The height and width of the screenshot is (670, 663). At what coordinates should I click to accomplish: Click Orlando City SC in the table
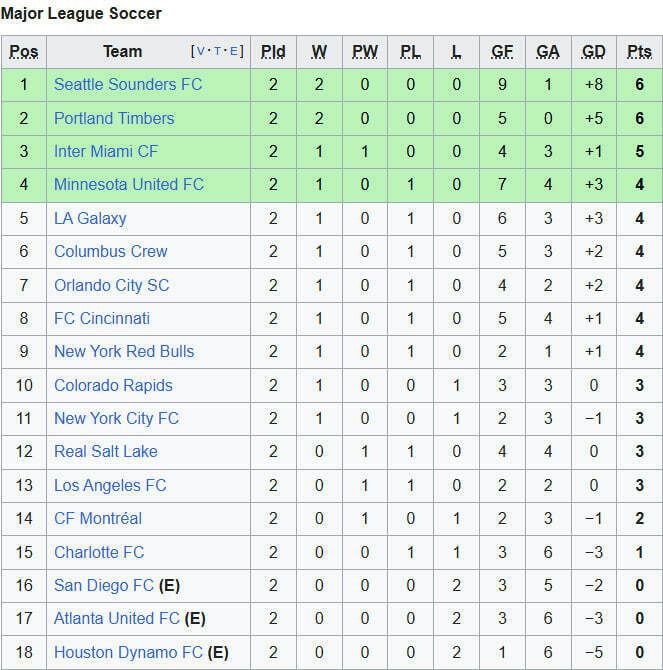[x=112, y=285]
